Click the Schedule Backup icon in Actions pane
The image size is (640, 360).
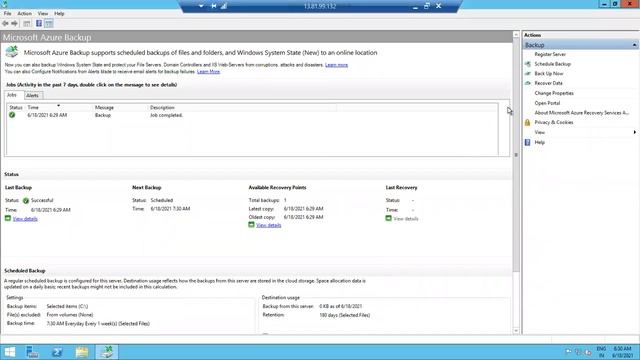[527, 64]
